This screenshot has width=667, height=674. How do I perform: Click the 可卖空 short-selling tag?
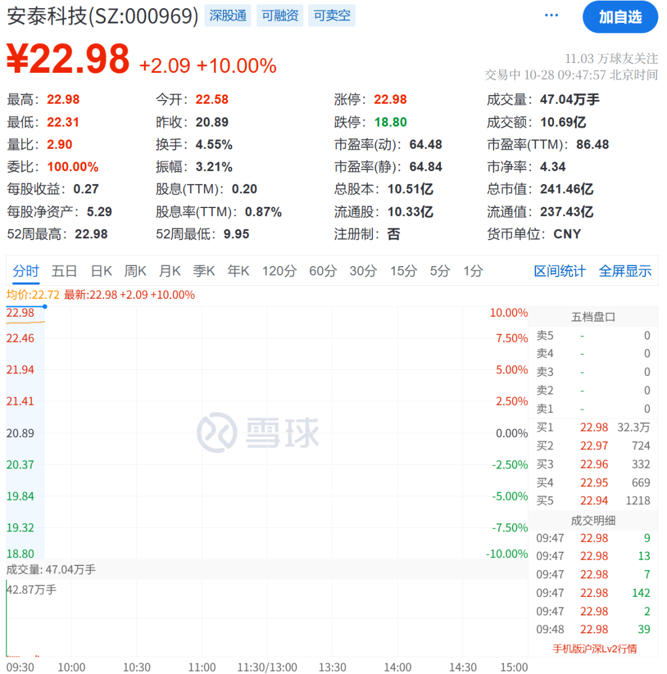click(331, 16)
